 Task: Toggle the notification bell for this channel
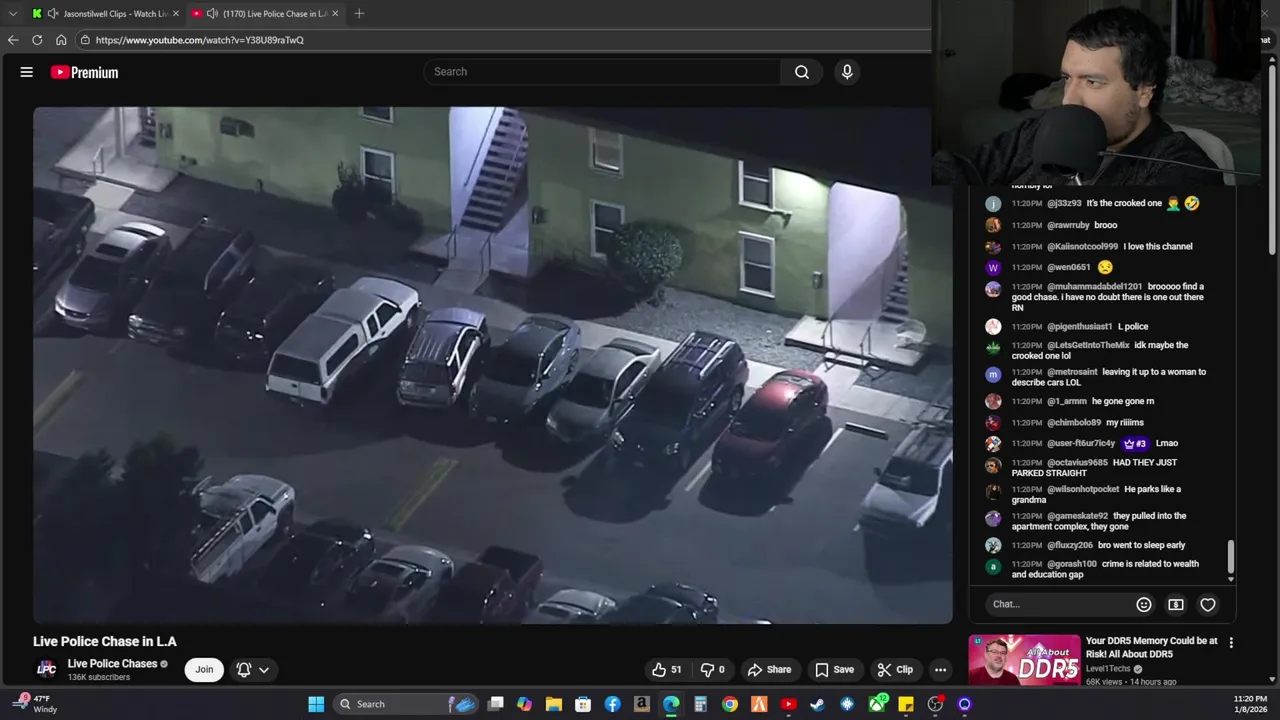243,670
